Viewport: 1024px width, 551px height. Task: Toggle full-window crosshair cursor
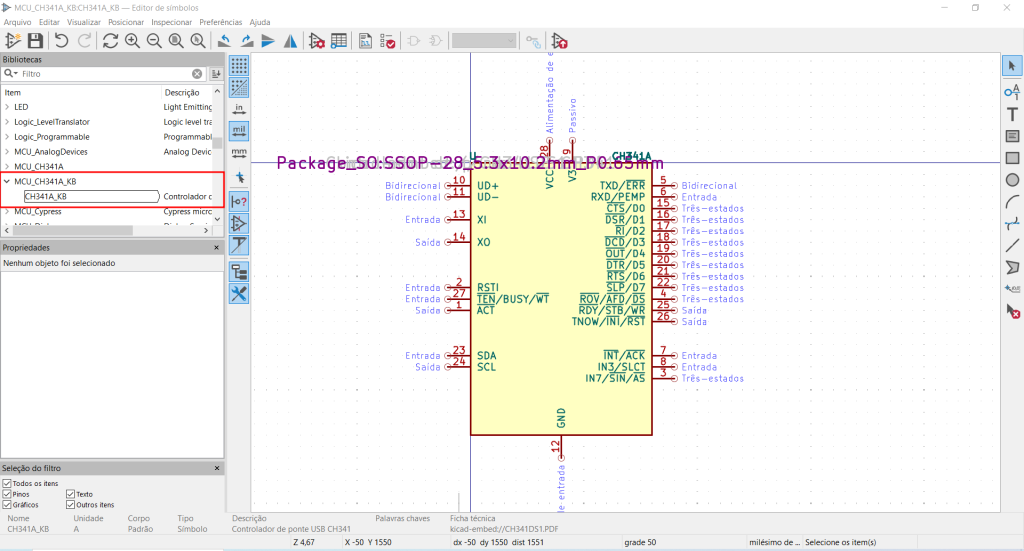point(239,178)
